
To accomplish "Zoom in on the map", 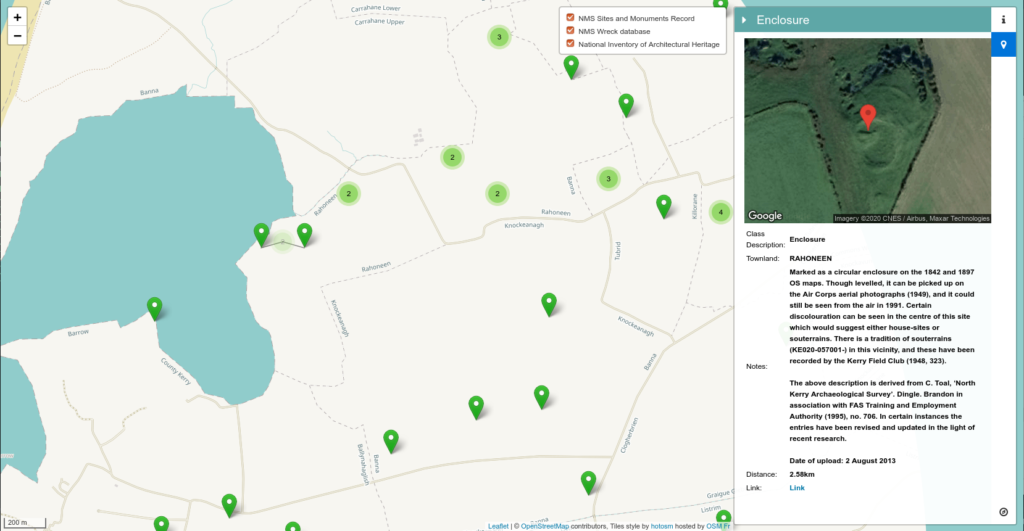I will click(17, 17).
